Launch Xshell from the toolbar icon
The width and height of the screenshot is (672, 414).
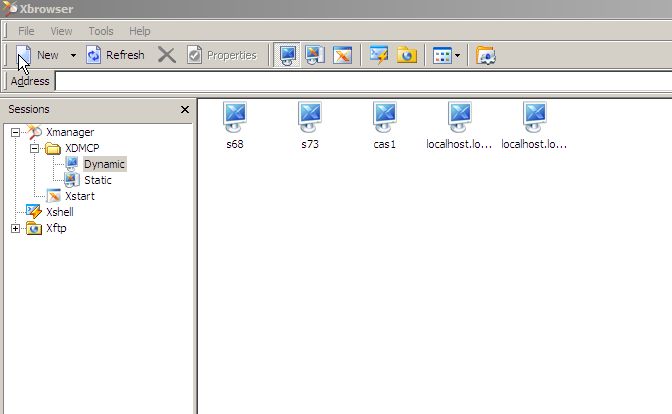(379, 55)
